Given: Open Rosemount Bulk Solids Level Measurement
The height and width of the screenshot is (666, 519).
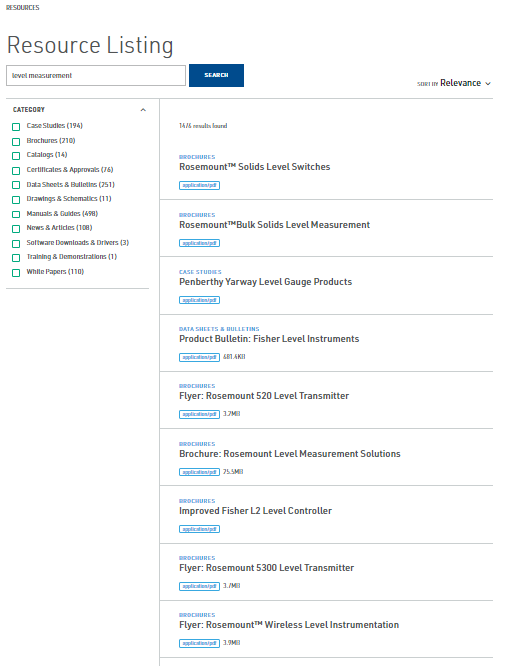Looking at the screenshot, I should click(x=274, y=225).
